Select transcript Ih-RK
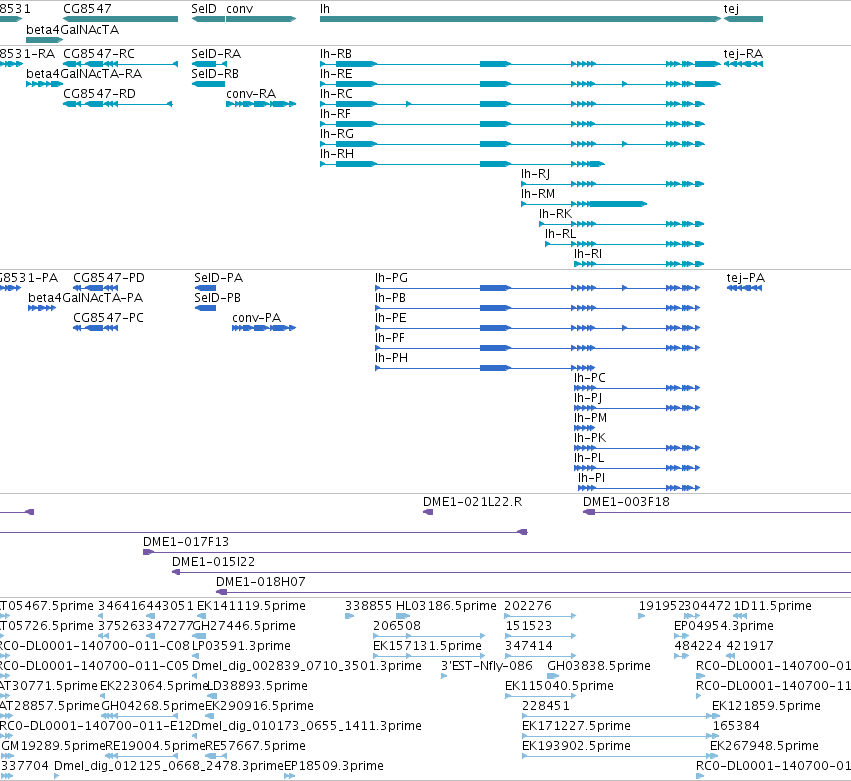Screen dimensions: 851x781 [x=621, y=224]
